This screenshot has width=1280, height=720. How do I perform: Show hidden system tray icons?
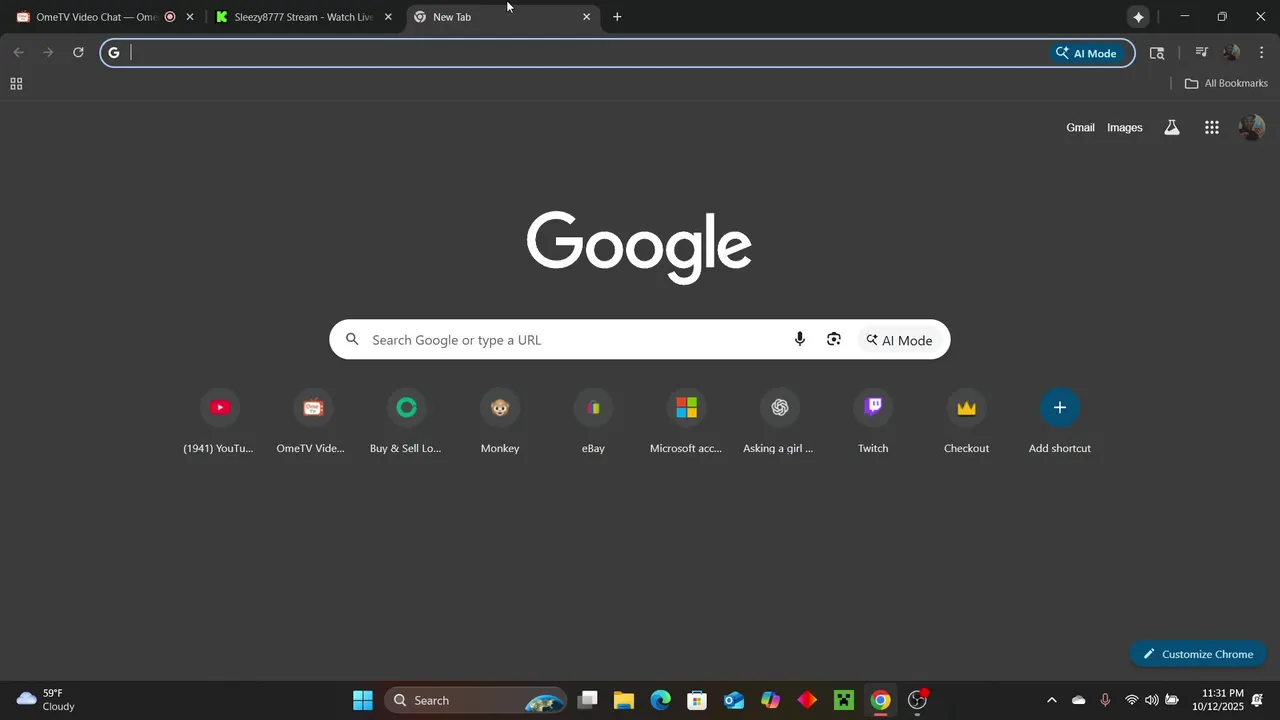tap(1051, 700)
